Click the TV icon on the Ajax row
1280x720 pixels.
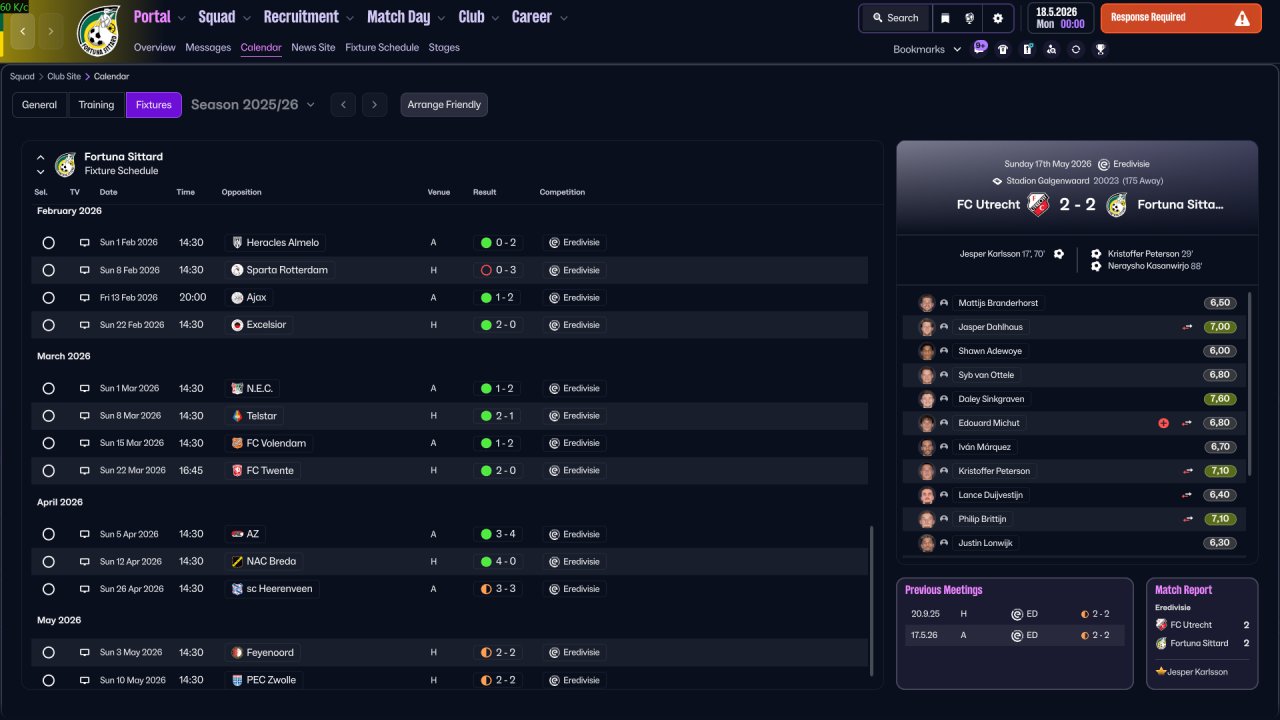tap(85, 298)
